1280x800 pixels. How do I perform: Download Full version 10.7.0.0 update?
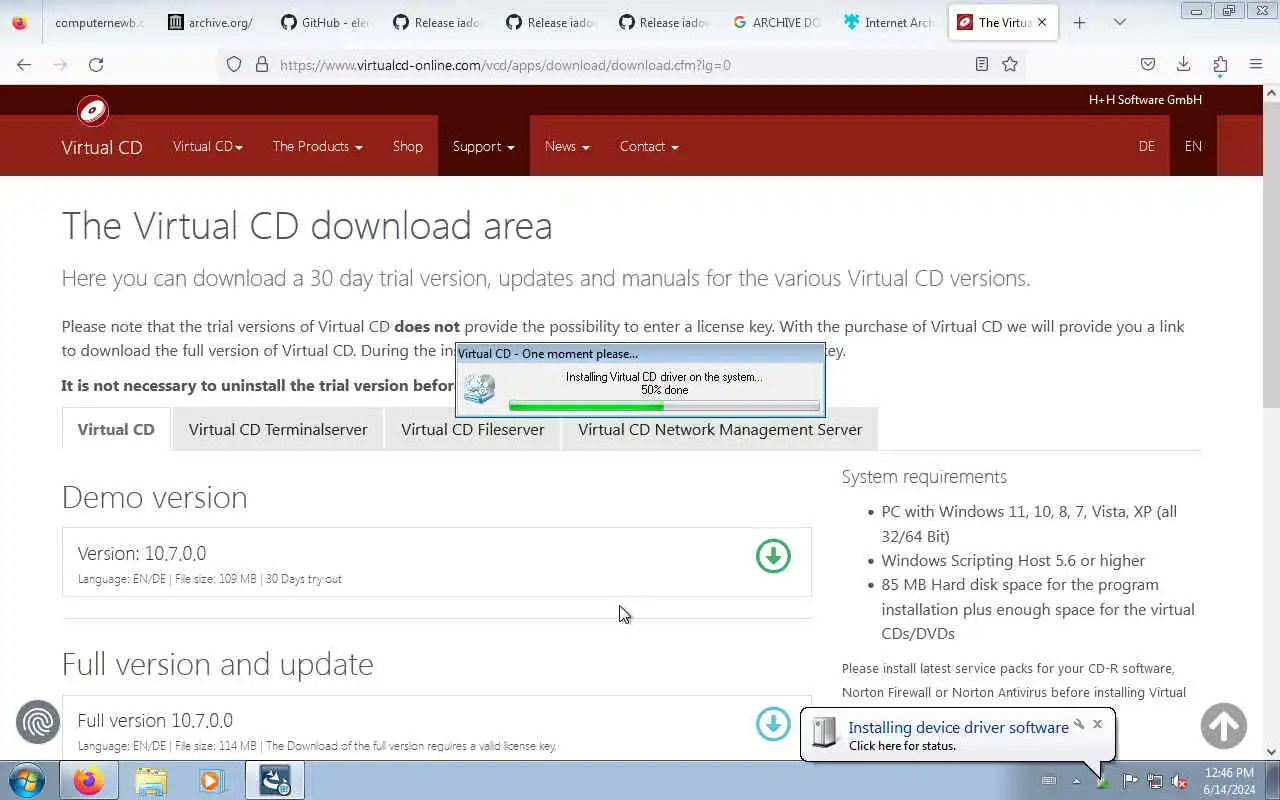click(x=773, y=724)
